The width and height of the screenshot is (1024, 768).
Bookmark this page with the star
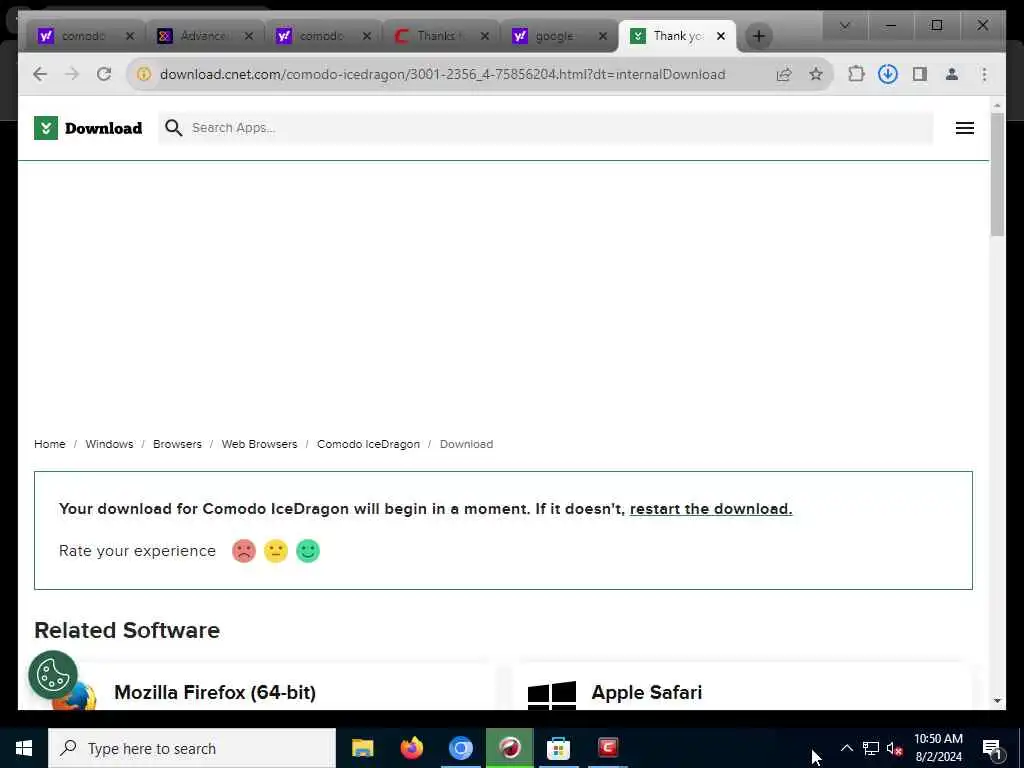tap(816, 74)
